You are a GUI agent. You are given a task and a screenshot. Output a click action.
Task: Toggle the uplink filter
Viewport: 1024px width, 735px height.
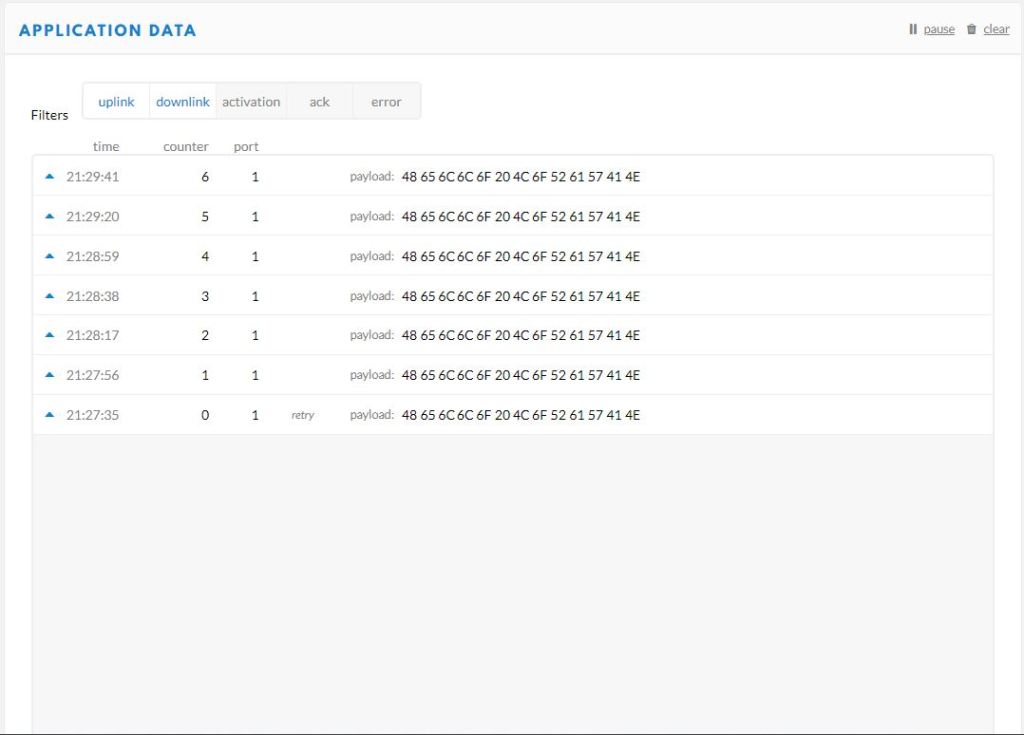116,102
